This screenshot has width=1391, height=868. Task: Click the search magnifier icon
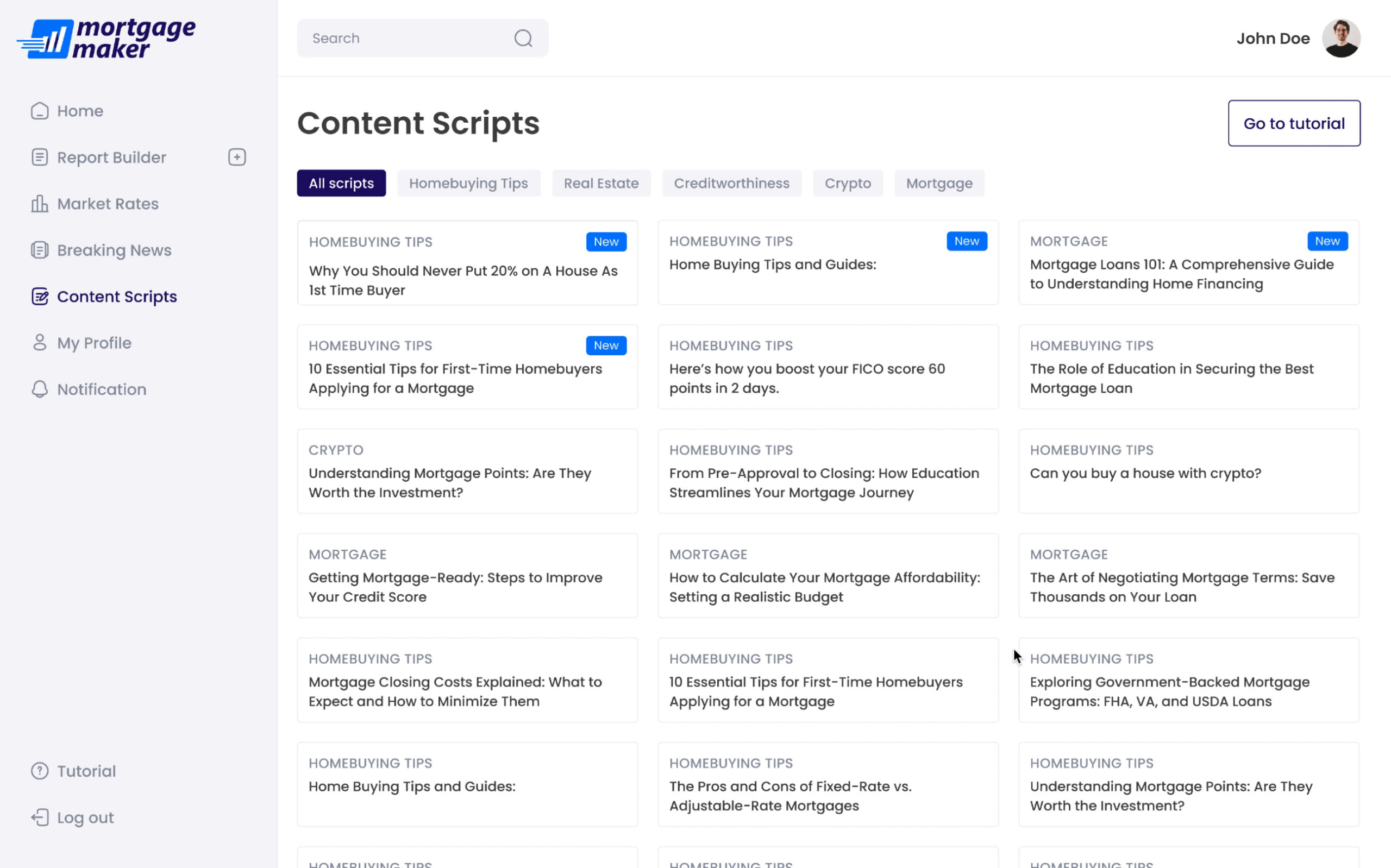click(523, 39)
